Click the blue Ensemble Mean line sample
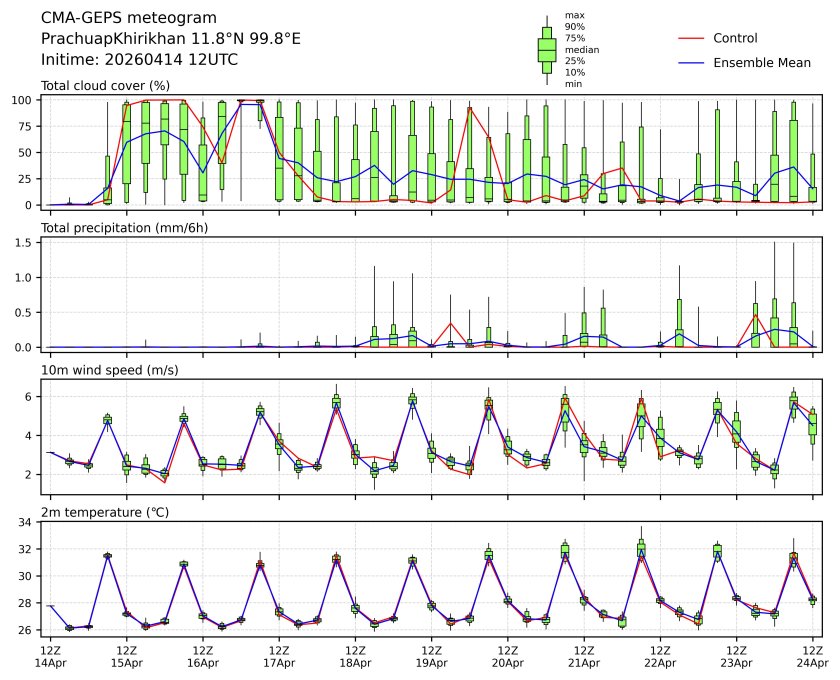This screenshot has height=680, width=840. click(x=691, y=63)
